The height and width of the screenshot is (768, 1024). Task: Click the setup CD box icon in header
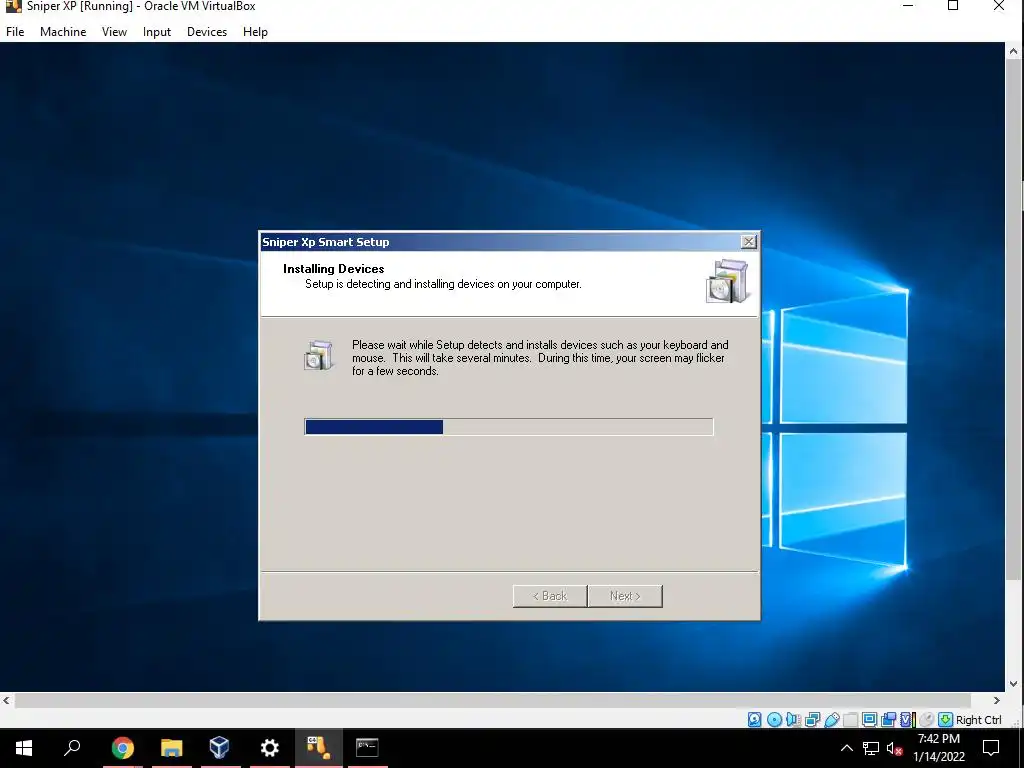tap(727, 281)
